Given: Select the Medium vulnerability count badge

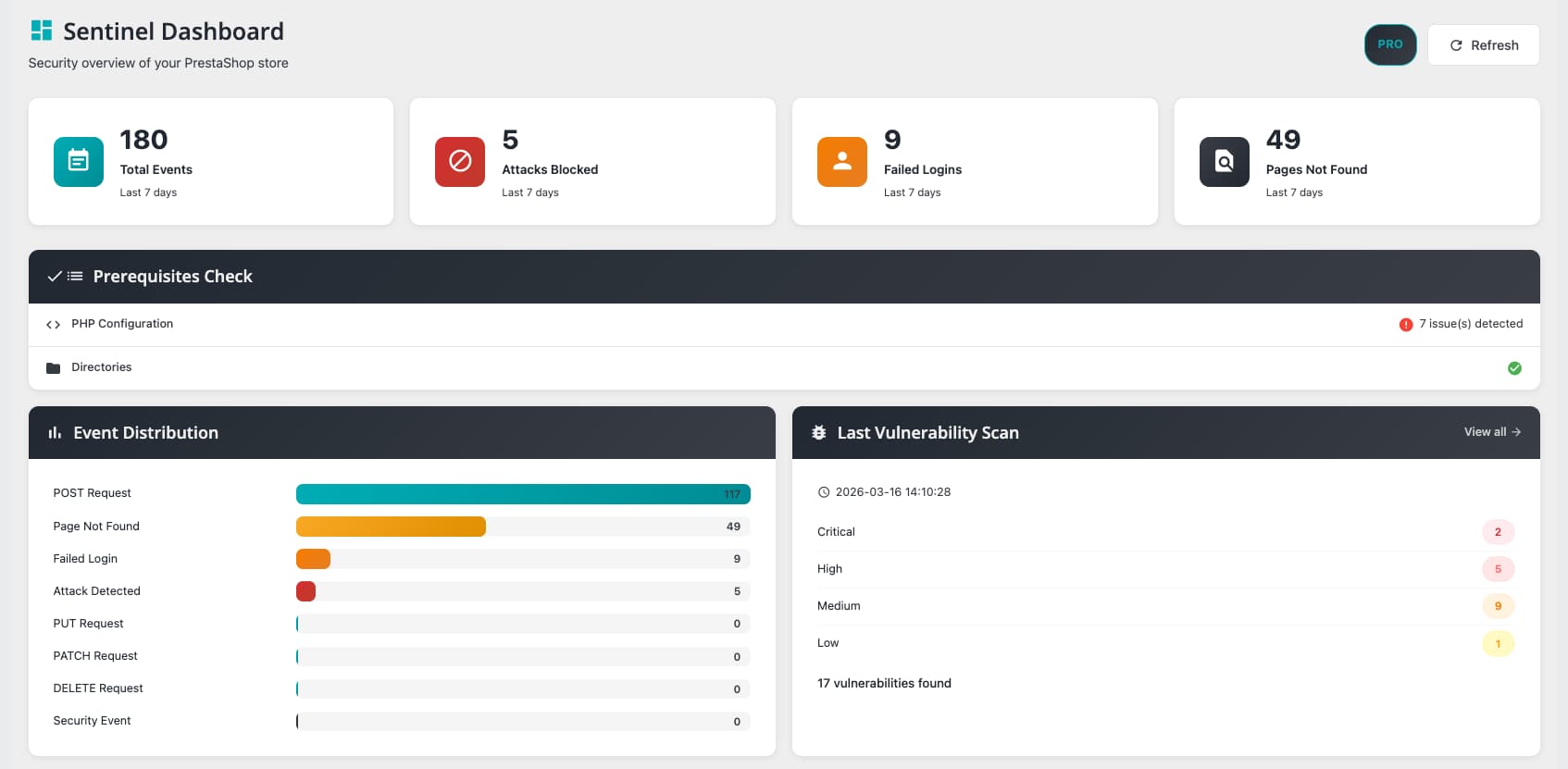Looking at the screenshot, I should coord(1497,606).
